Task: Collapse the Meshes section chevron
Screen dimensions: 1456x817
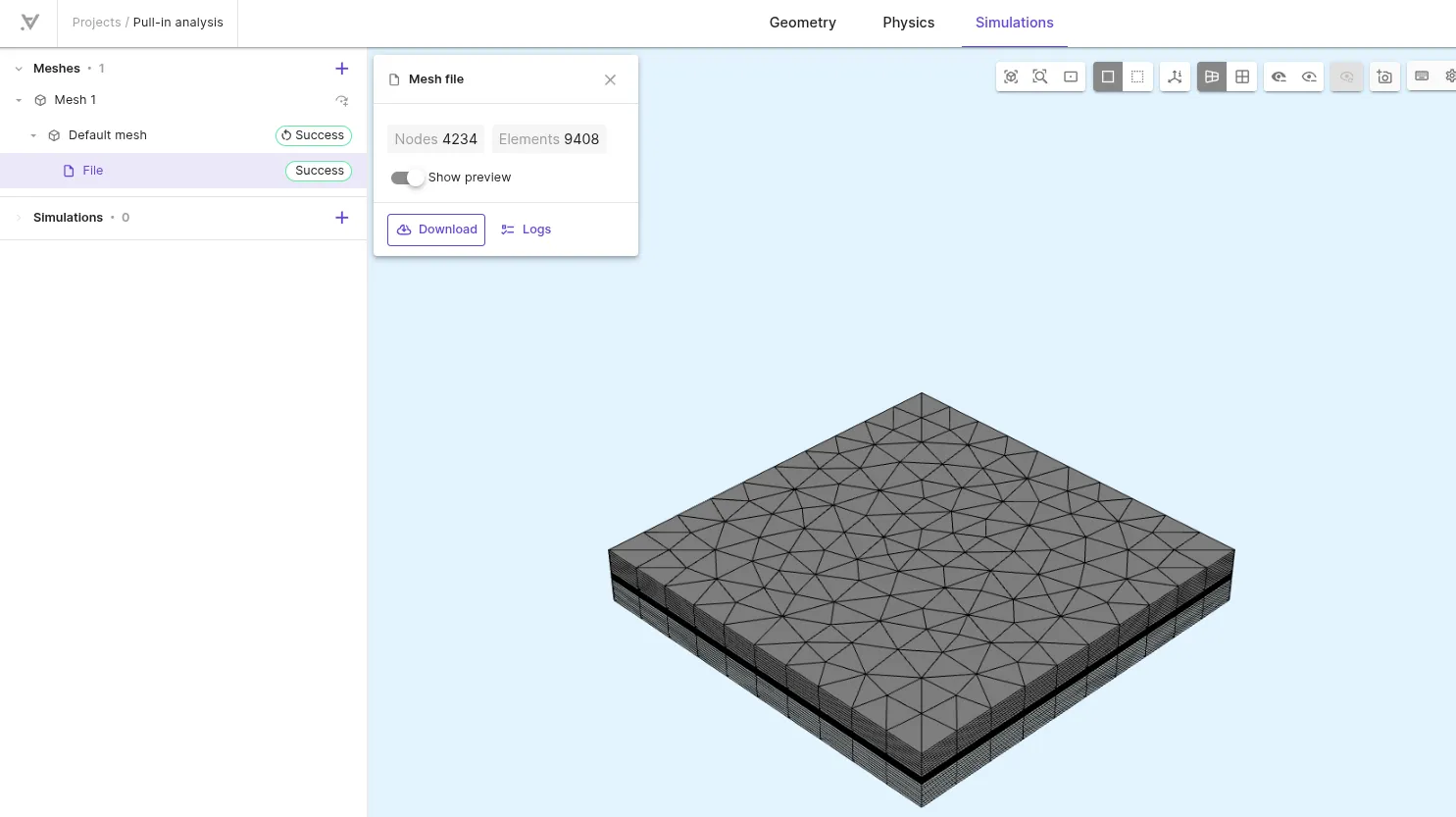Action: [19, 69]
